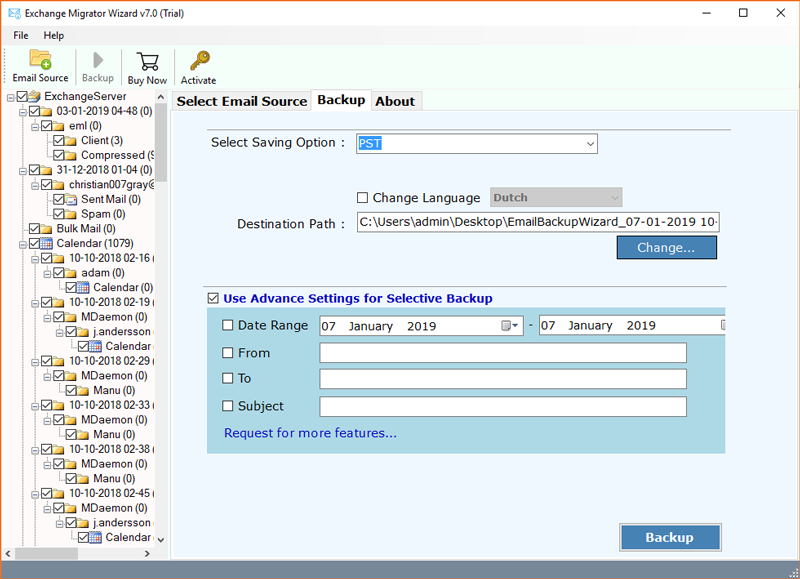Viewport: 800px width, 579px height.
Task: Enable the To filter checkbox
Action: pos(228,378)
